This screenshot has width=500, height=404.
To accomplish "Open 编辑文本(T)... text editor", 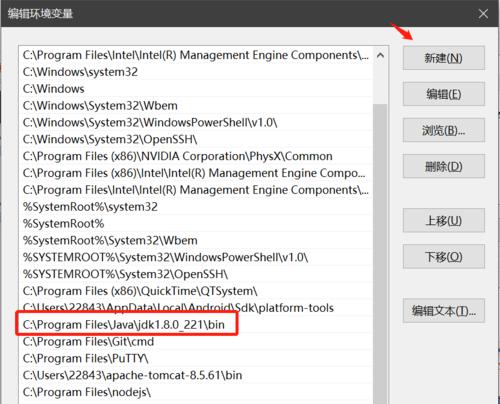I will pyautogui.click(x=444, y=311).
